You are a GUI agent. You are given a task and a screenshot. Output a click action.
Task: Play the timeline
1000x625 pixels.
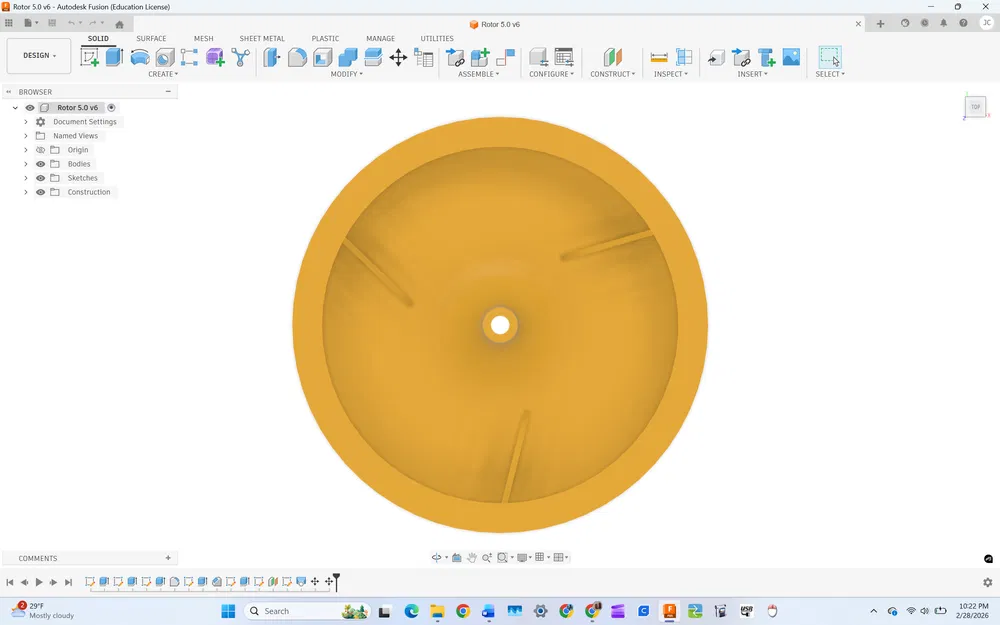39,582
